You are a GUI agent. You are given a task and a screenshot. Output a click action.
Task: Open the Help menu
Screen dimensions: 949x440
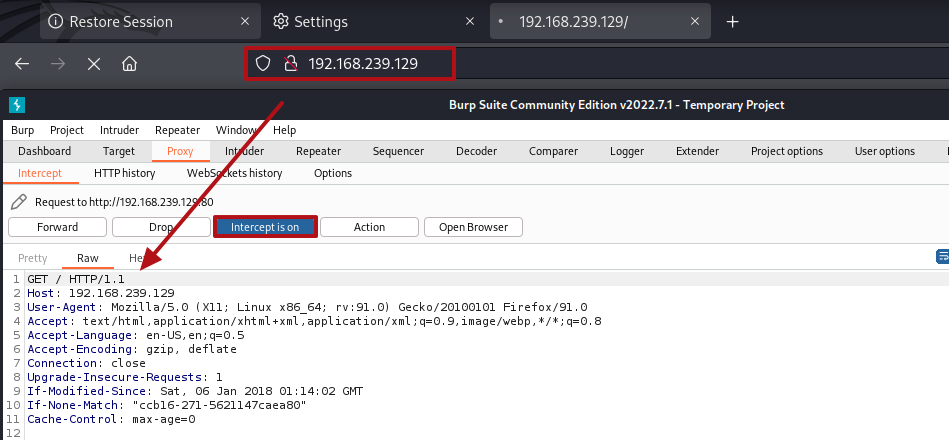click(284, 130)
